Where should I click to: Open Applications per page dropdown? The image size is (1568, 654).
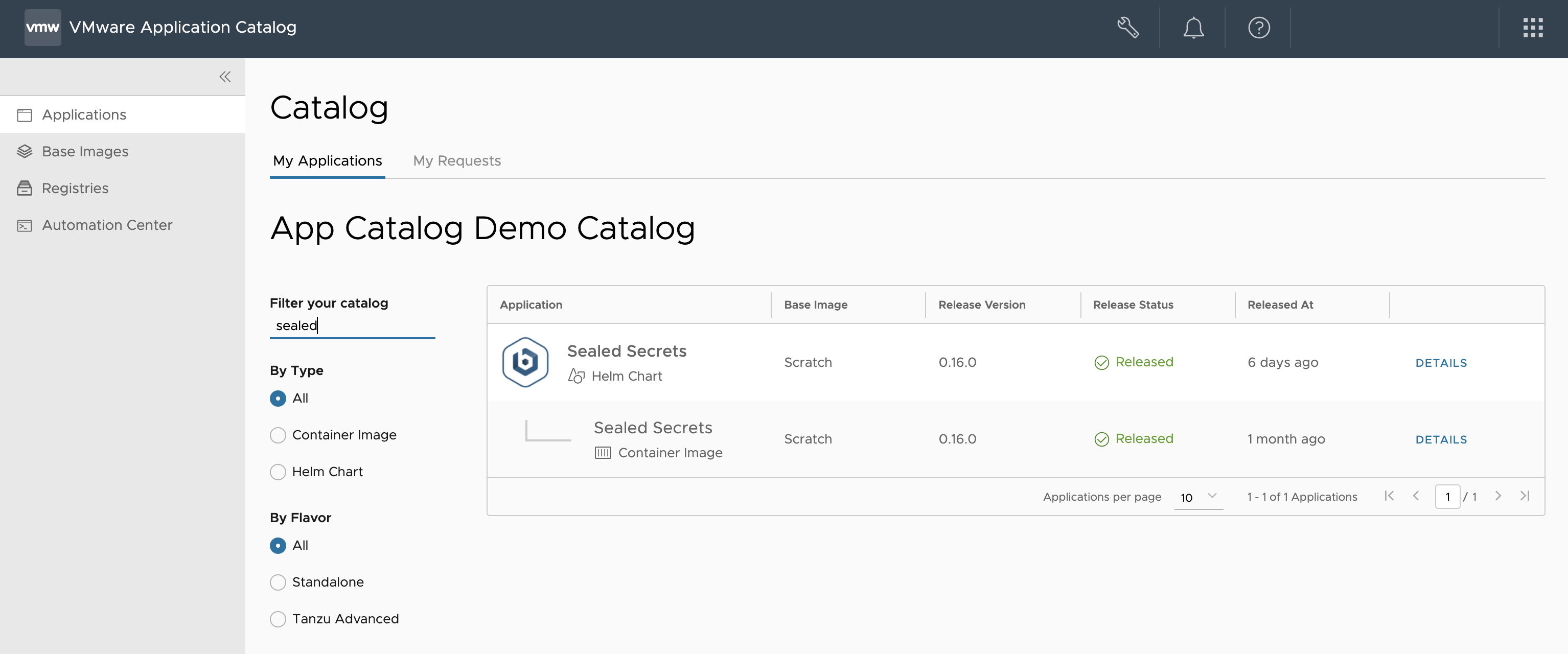coord(1197,497)
